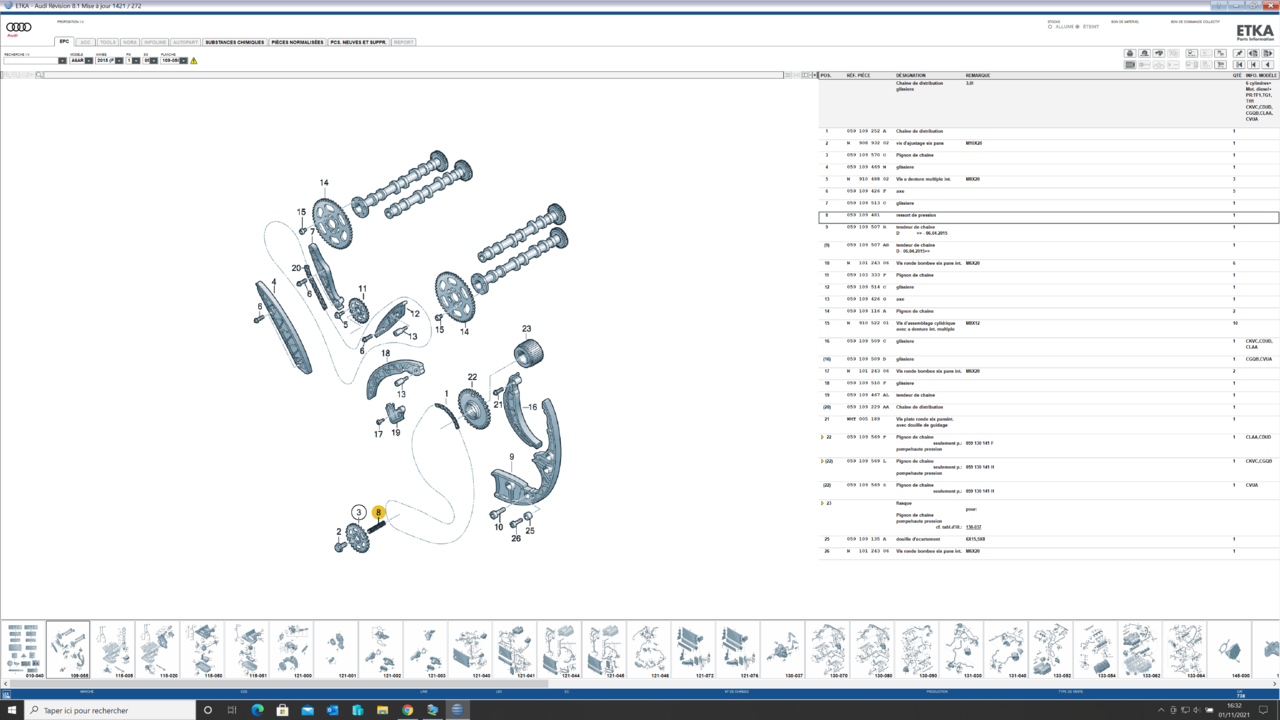The width and height of the screenshot is (1280, 720).
Task: Click the print icon in the toolbar
Action: (1130, 54)
